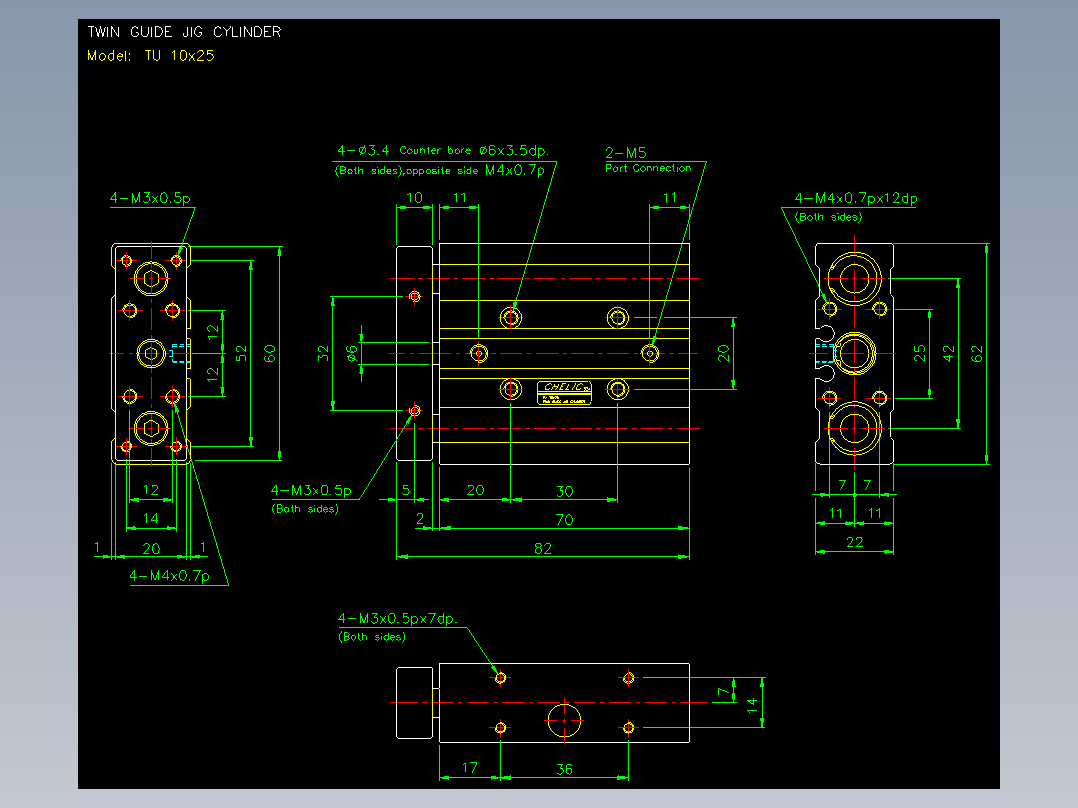Image resolution: width=1078 pixels, height=808 pixels.
Task: Select the height dimension '62'
Action: click(x=977, y=354)
